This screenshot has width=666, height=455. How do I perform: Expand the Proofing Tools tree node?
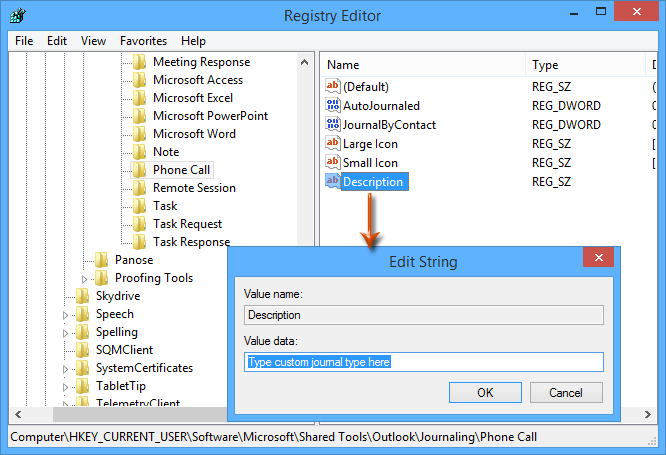pos(85,279)
